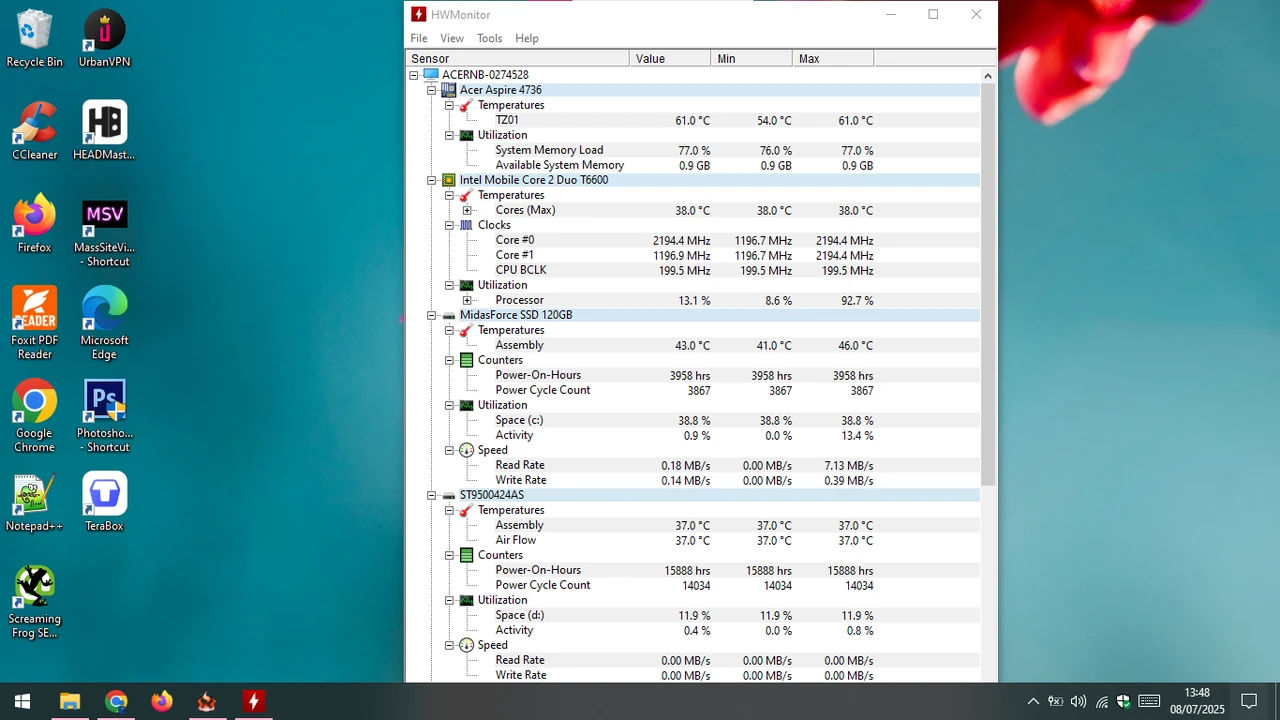Collapse the Clocks group under the CPU
The height and width of the screenshot is (720, 1280).
coord(450,225)
